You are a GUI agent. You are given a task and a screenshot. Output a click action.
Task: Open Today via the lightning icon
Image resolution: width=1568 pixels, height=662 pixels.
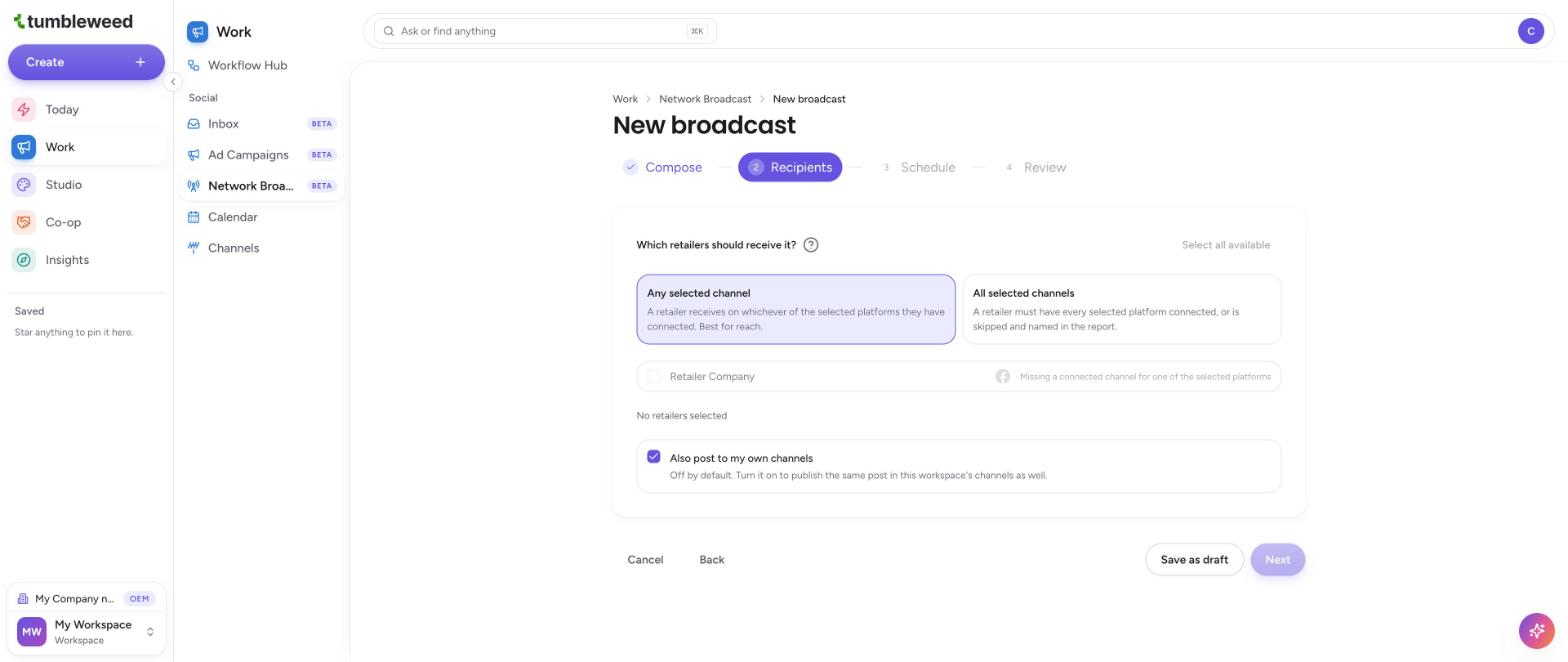23,109
